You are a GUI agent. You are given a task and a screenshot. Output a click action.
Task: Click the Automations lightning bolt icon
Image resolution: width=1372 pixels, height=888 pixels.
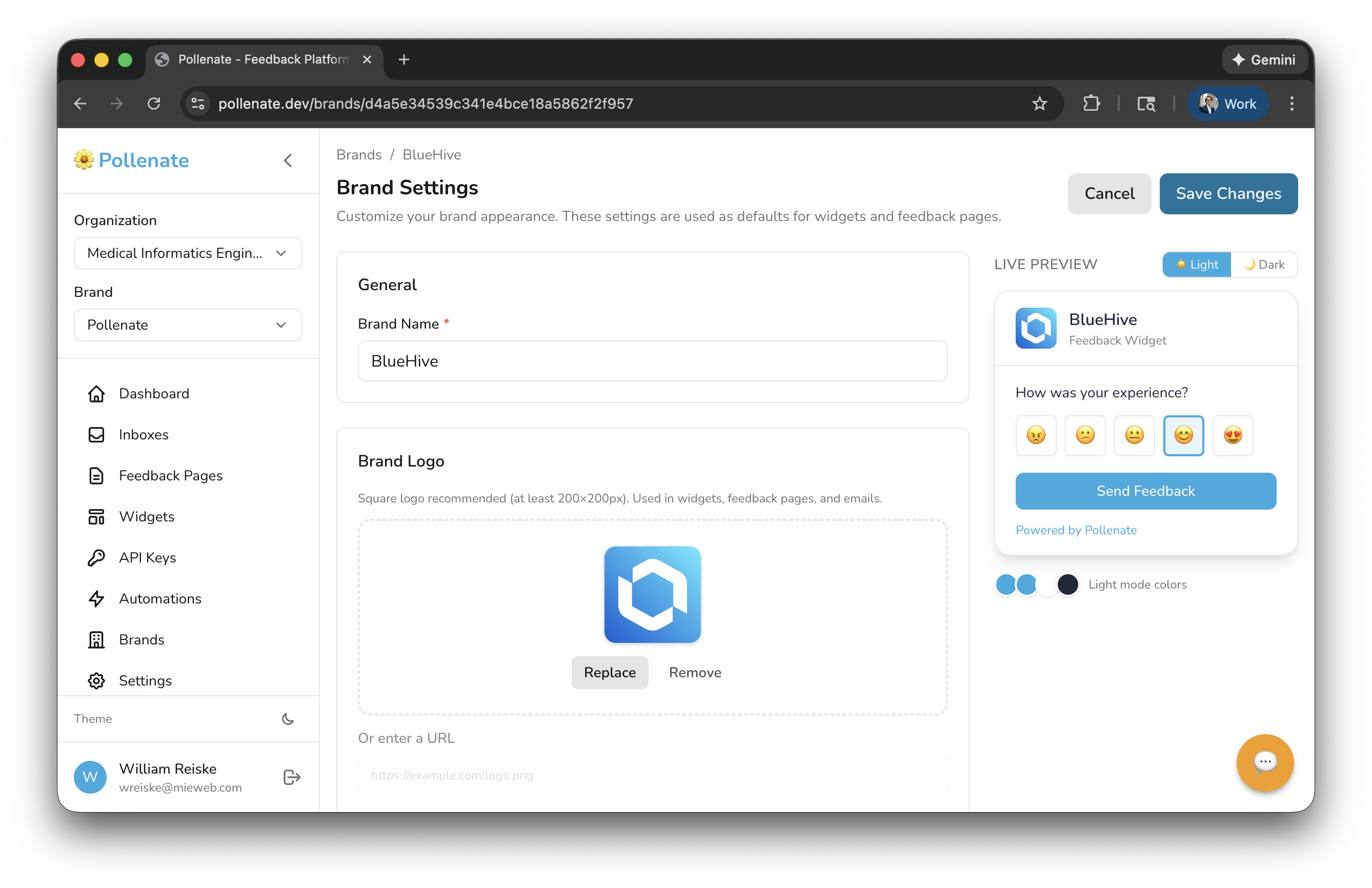pyautogui.click(x=96, y=598)
